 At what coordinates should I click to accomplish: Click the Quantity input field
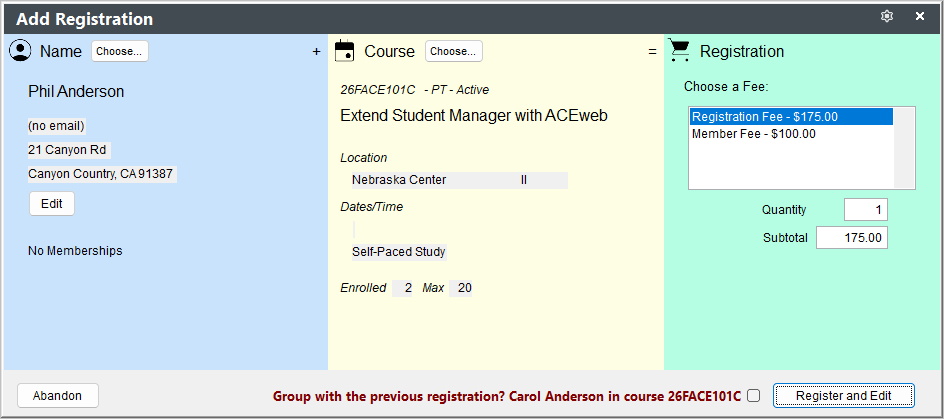tap(866, 210)
